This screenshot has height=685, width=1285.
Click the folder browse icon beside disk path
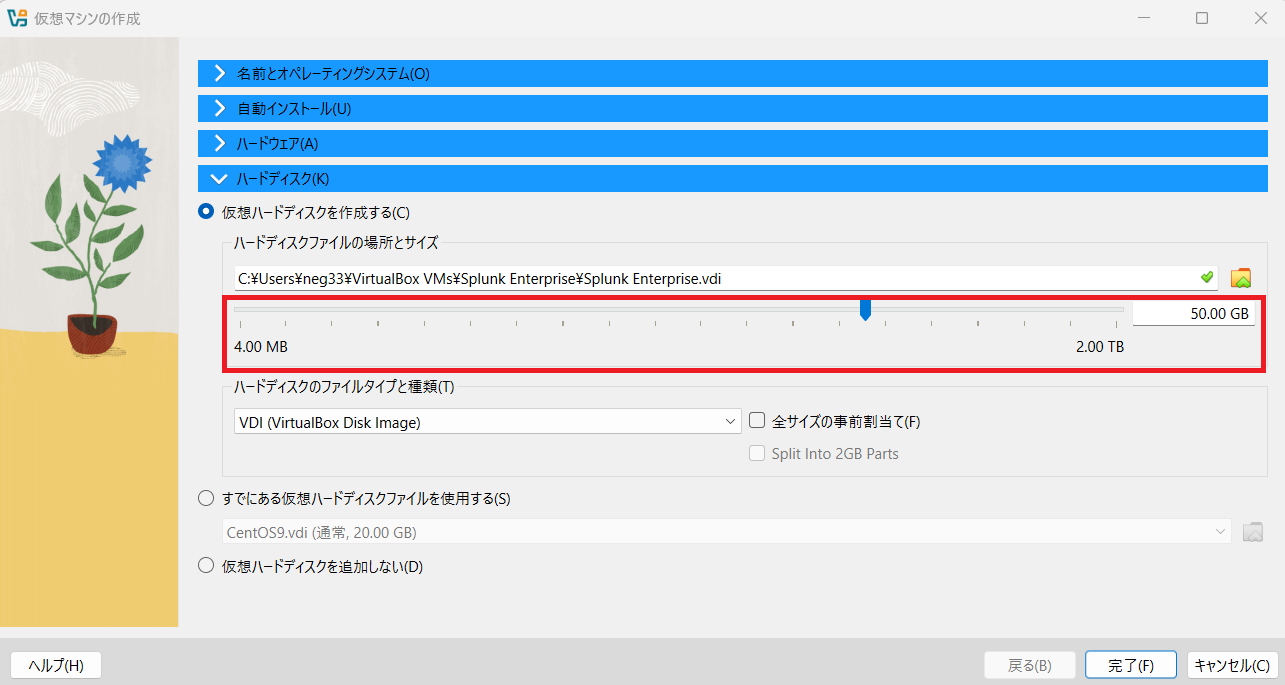(x=1241, y=278)
